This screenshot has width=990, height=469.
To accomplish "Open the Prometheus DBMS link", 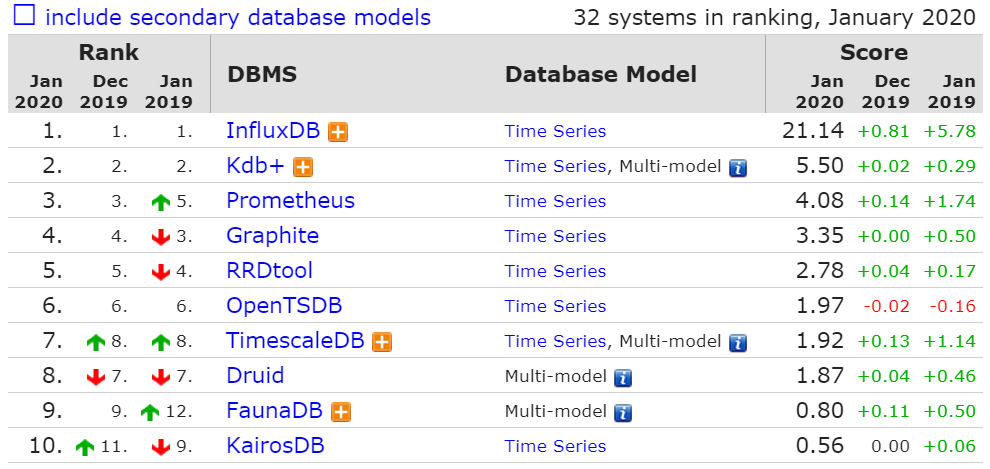I will coord(290,201).
